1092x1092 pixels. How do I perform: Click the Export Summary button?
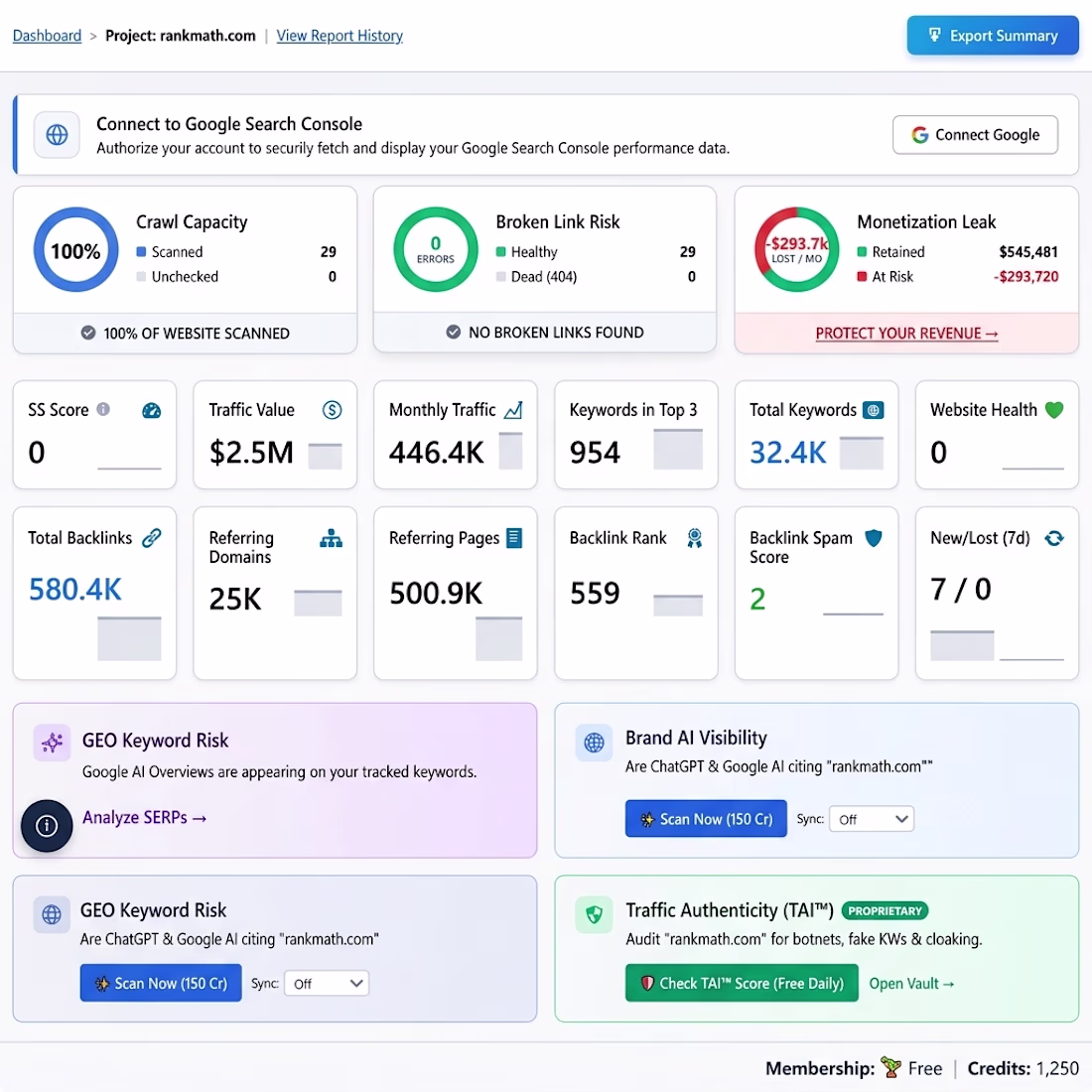tap(993, 36)
